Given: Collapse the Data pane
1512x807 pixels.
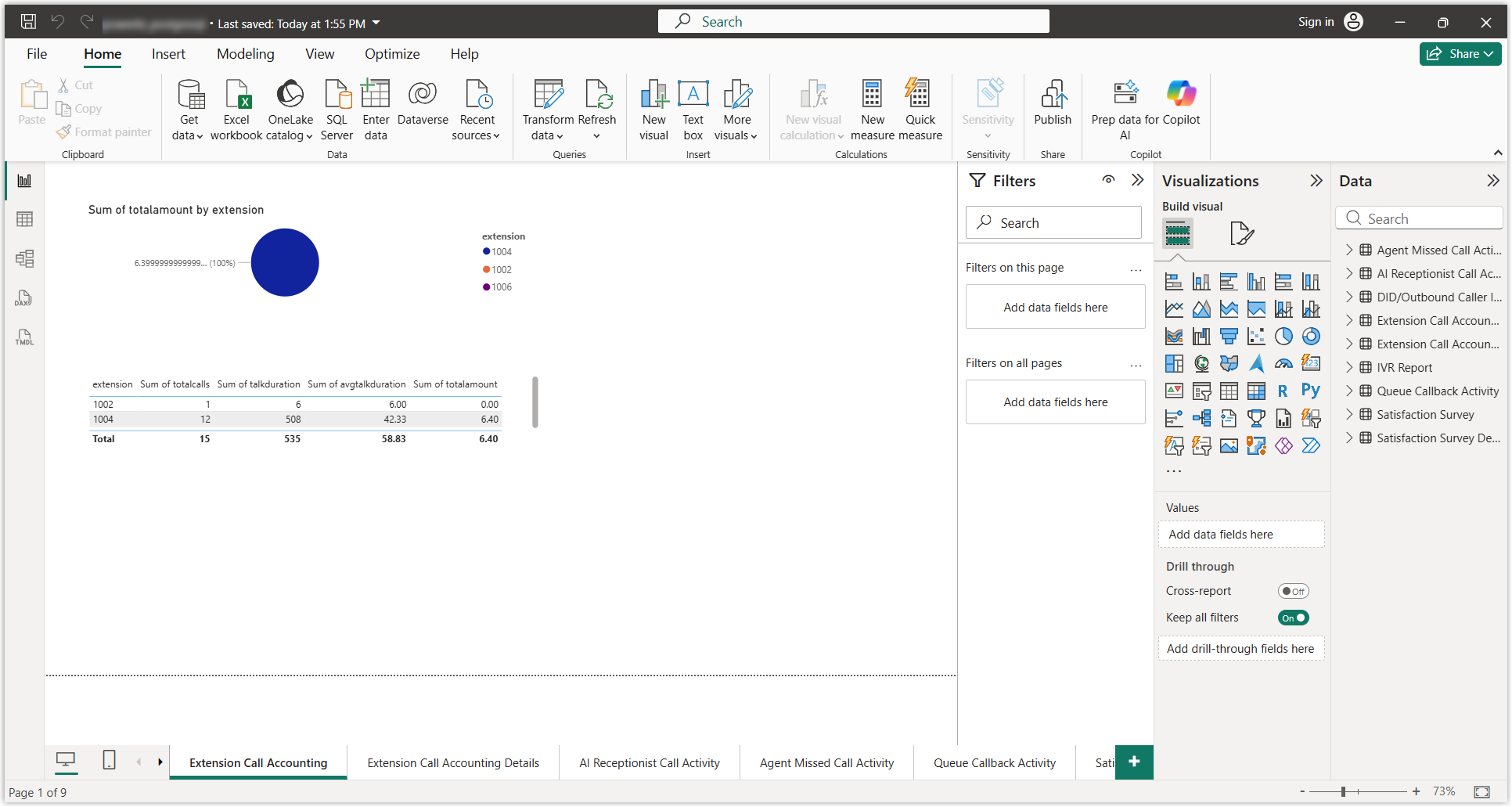Looking at the screenshot, I should point(1493,181).
